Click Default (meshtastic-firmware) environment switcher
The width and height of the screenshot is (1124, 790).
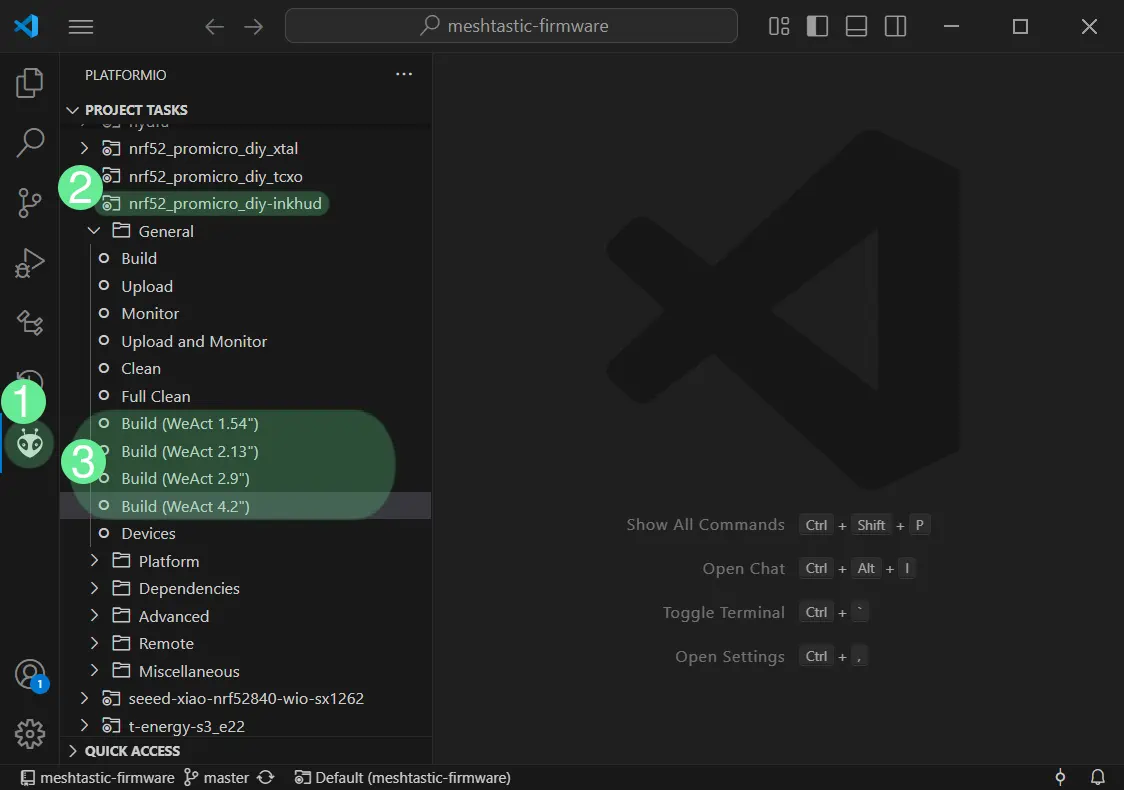tap(402, 777)
